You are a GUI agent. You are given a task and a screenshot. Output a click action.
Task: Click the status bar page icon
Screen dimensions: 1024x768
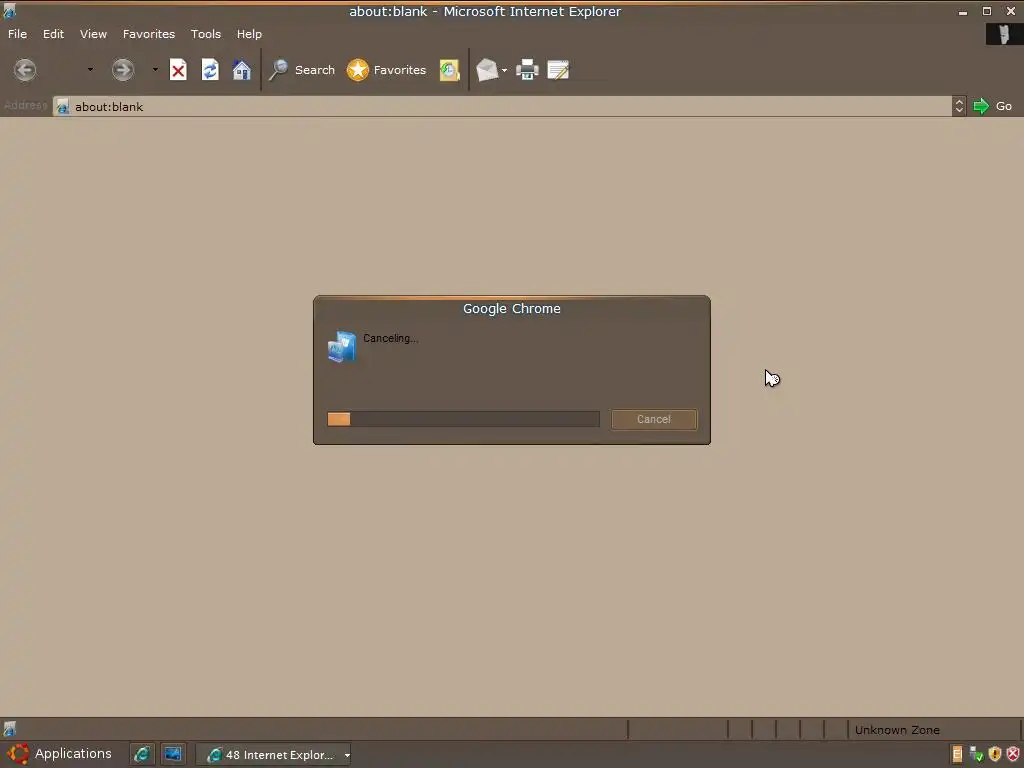click(x=10, y=729)
